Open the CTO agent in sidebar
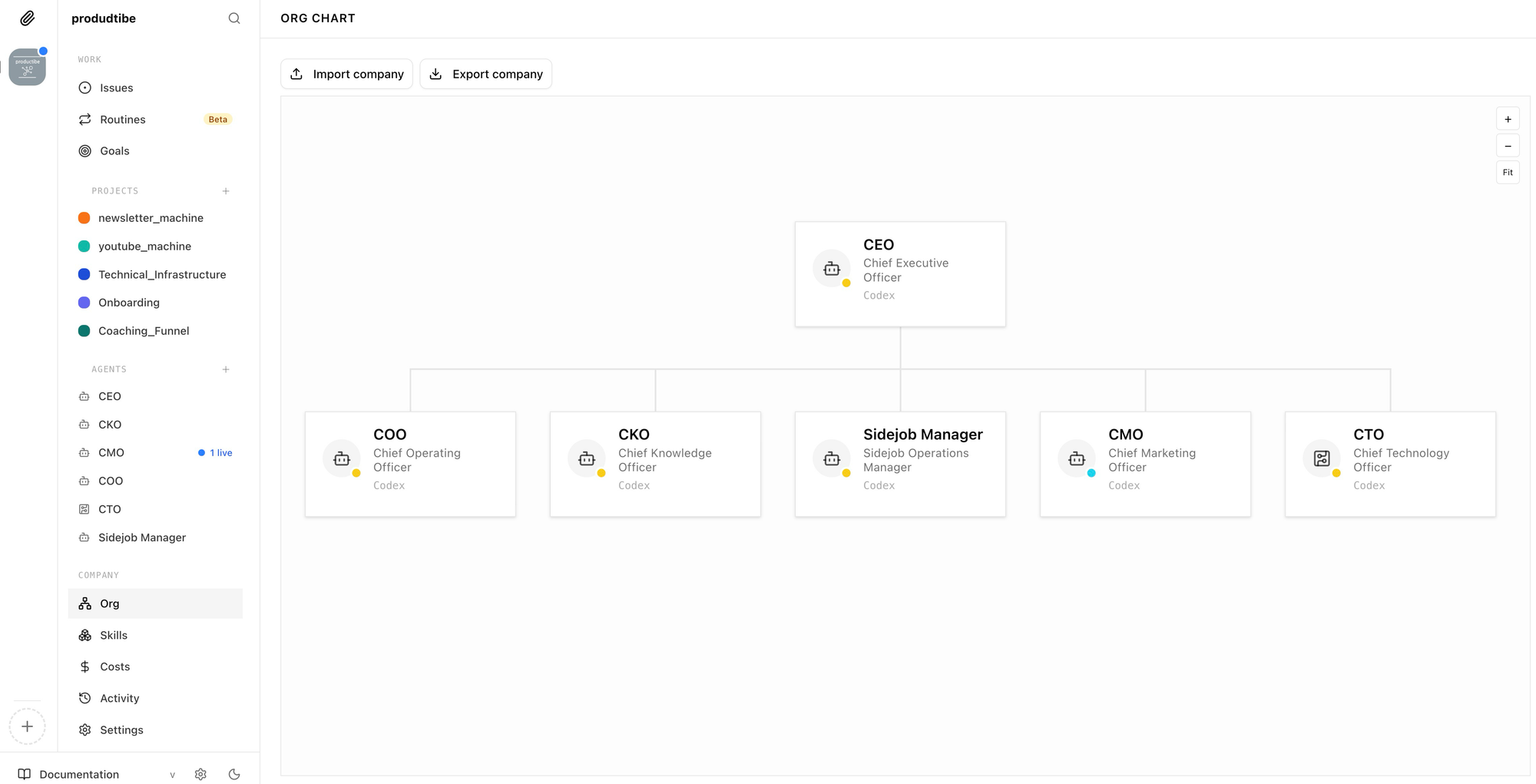Image resolution: width=1536 pixels, height=784 pixels. [x=110, y=509]
